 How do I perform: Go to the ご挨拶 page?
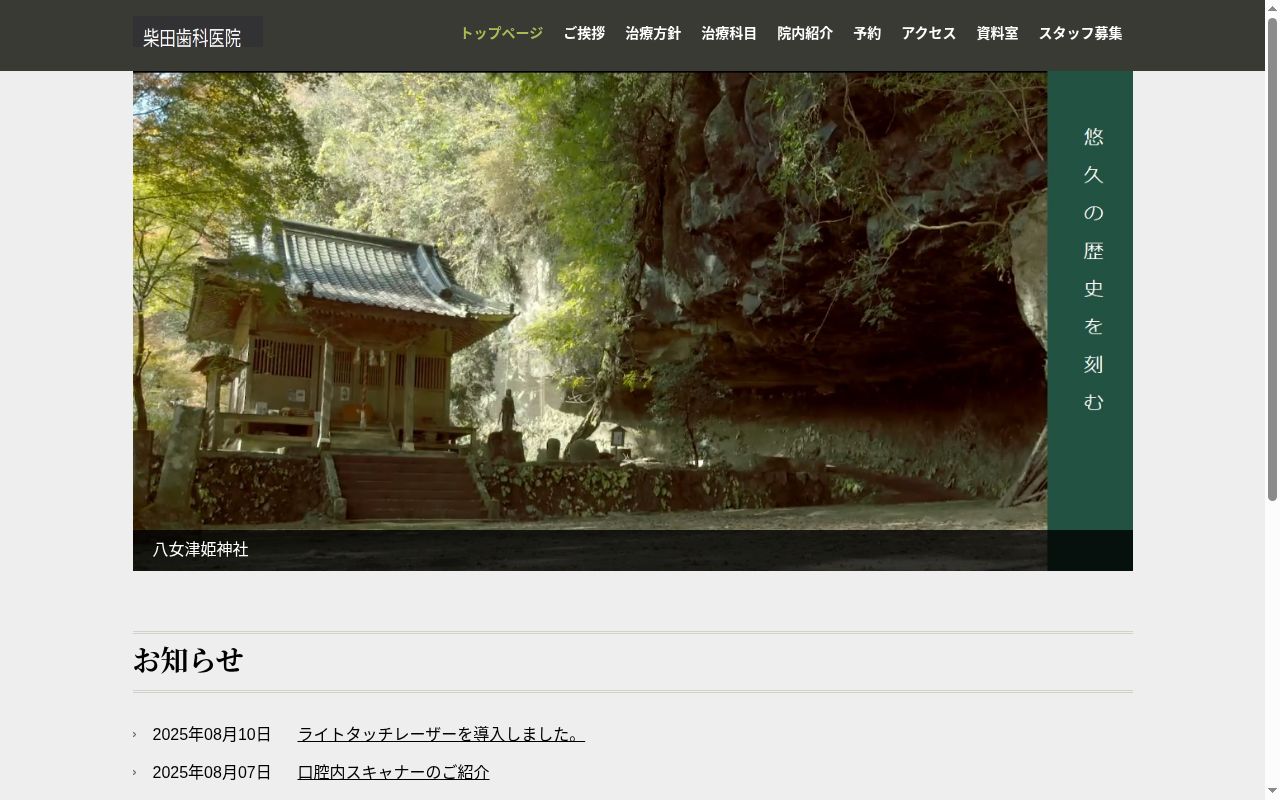pos(584,33)
